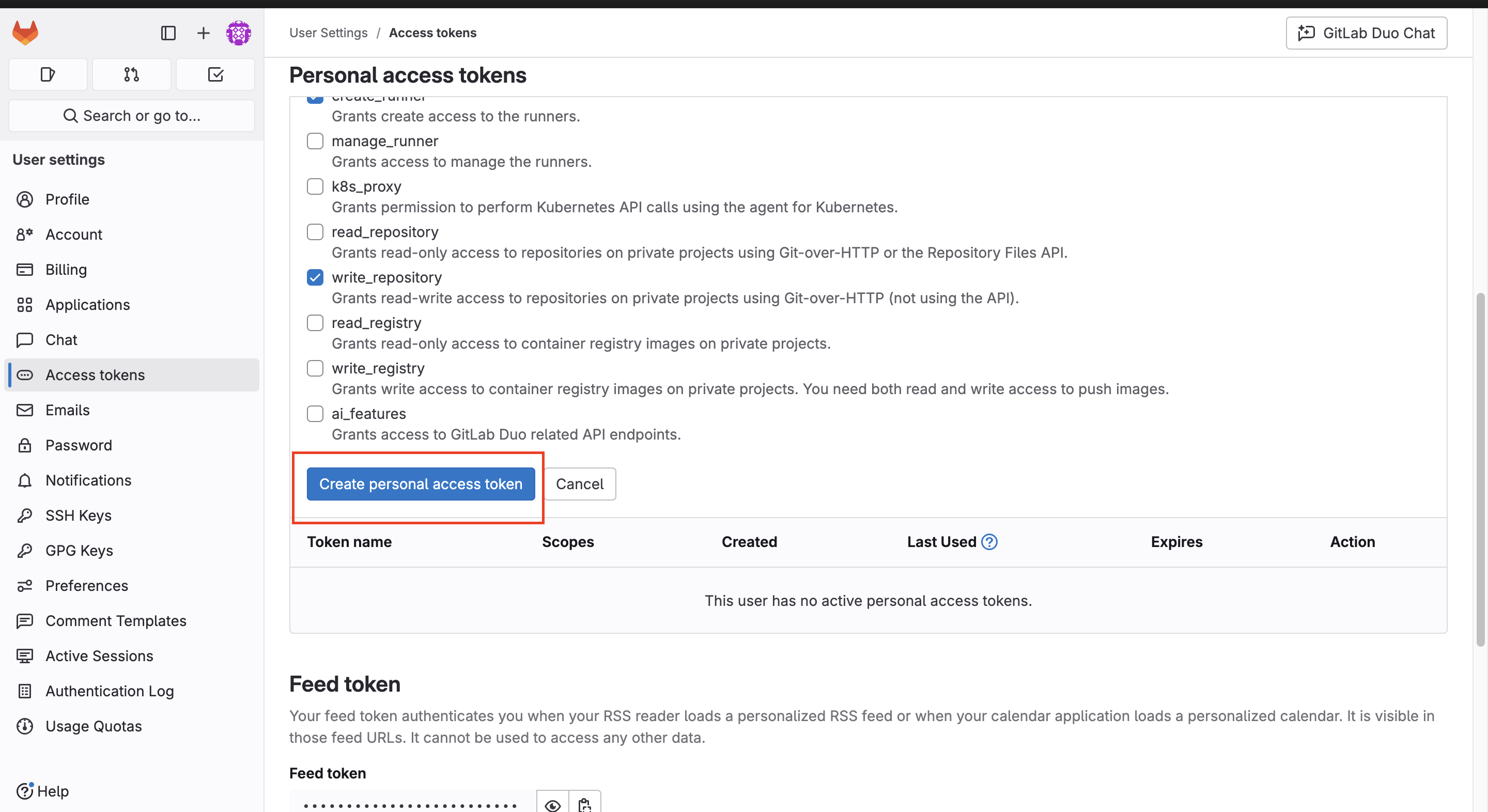The width and height of the screenshot is (1488, 812).
Task: Go to SSH Keys settings
Action: 79,515
